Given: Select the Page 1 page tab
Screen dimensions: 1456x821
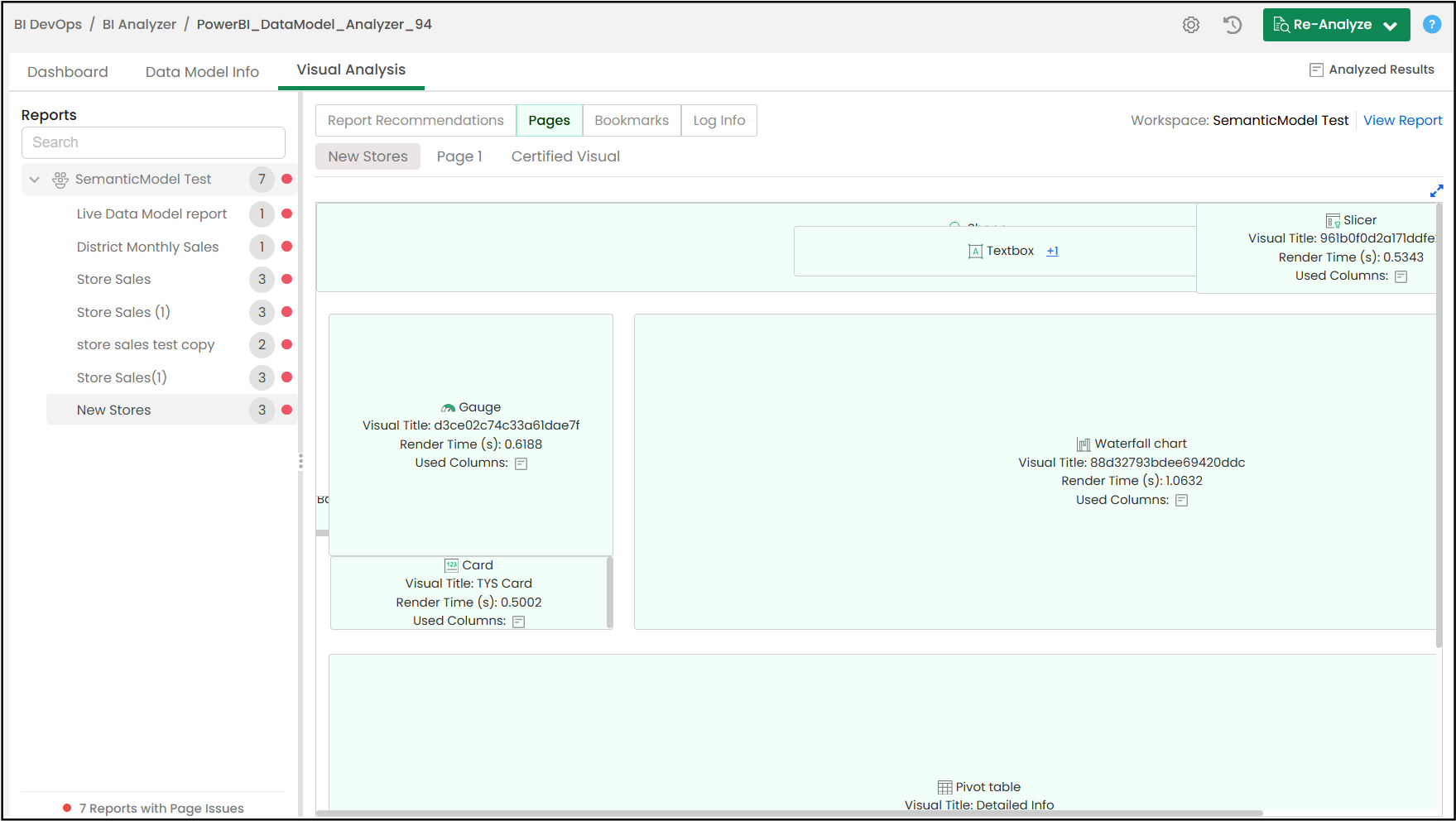Looking at the screenshot, I should tap(459, 156).
